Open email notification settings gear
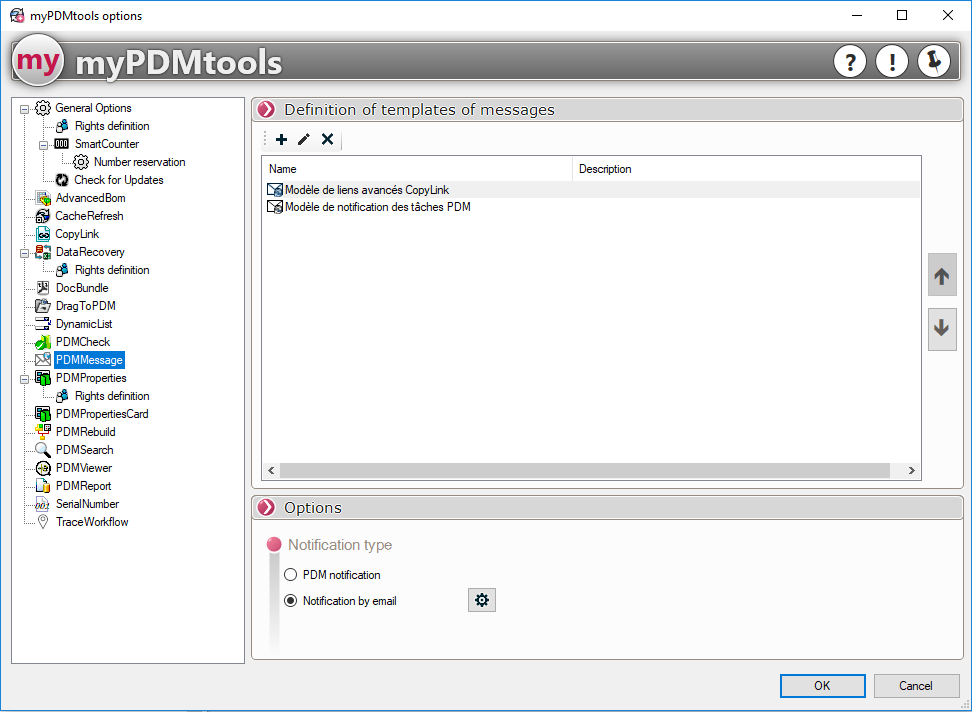The height and width of the screenshot is (712, 972). click(x=482, y=600)
